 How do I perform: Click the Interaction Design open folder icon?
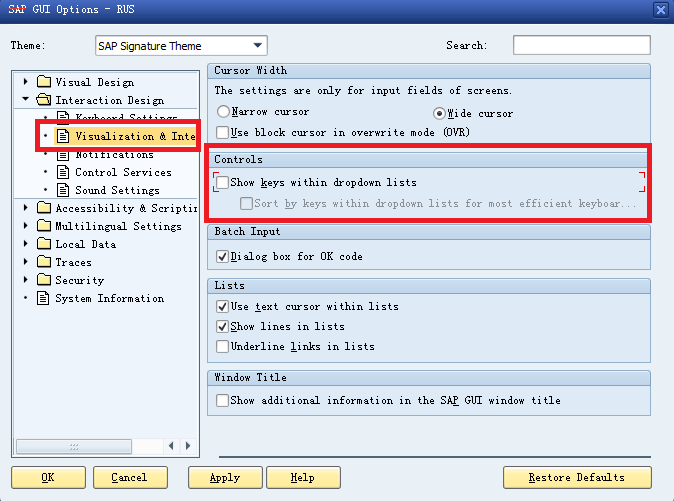pos(44,100)
